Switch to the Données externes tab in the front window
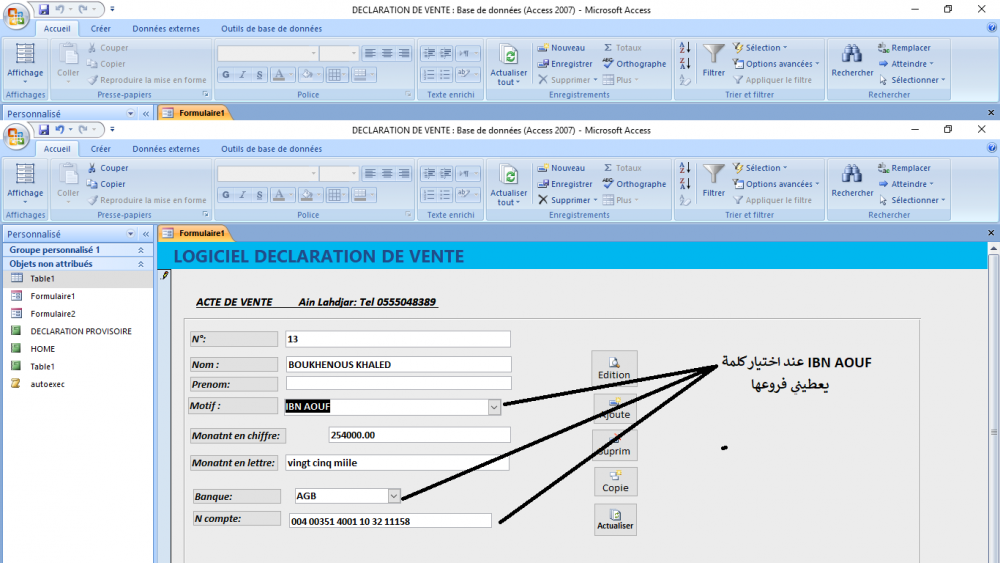This screenshot has height=563, width=1000. click(x=166, y=149)
